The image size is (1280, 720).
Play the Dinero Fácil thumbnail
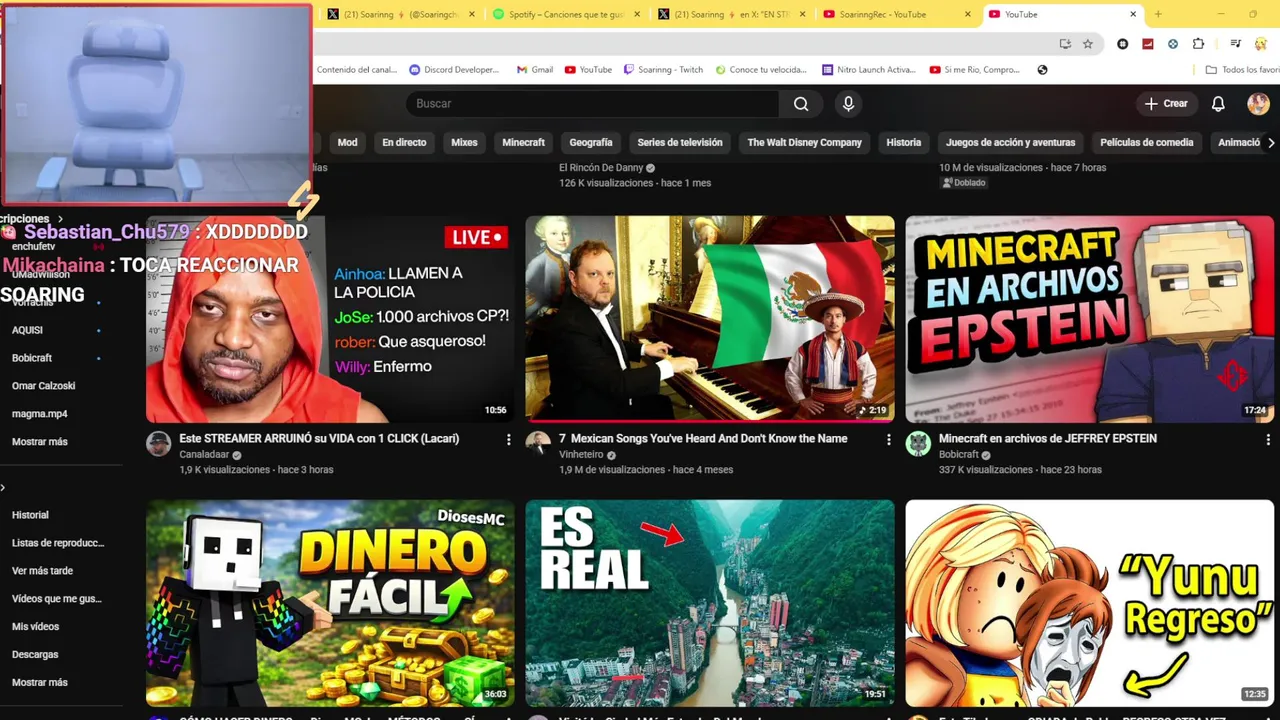pos(330,603)
